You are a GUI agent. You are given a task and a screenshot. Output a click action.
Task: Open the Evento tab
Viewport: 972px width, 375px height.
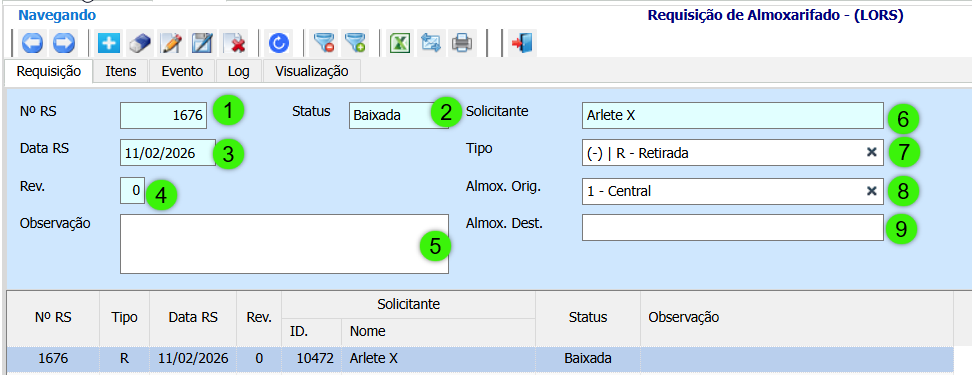(x=182, y=71)
